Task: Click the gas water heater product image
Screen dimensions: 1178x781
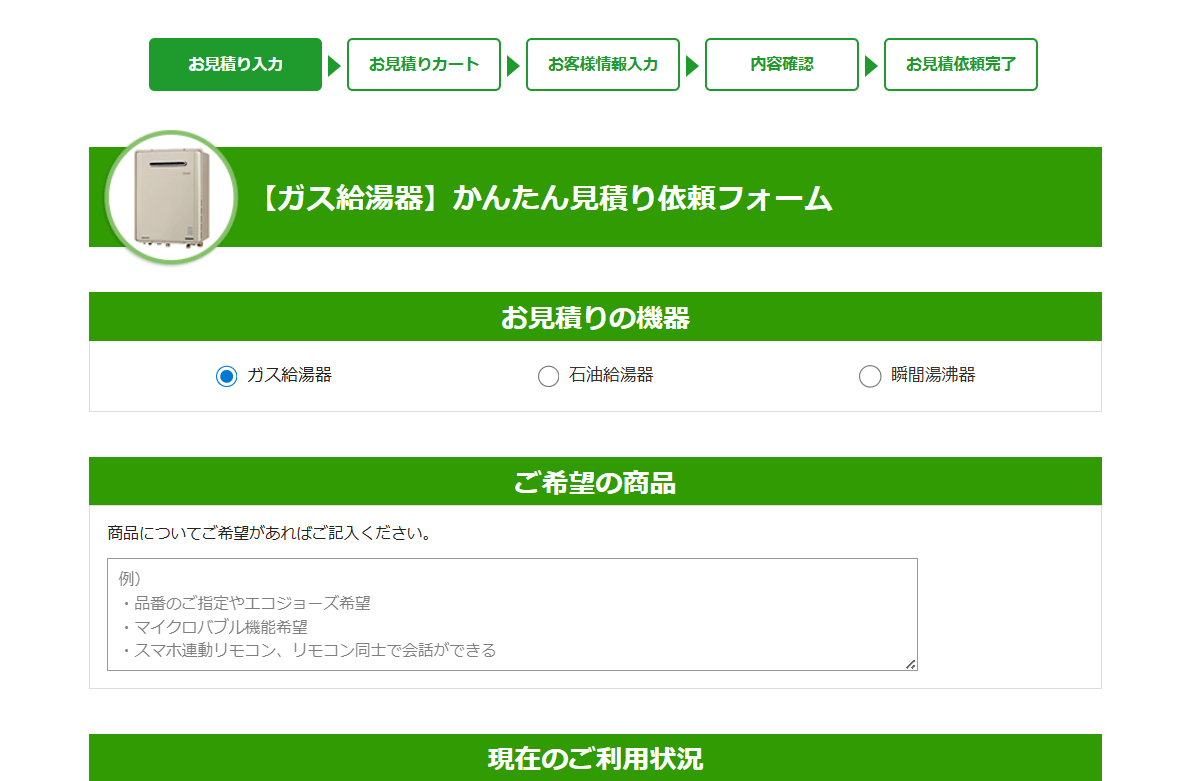Action: pos(171,197)
